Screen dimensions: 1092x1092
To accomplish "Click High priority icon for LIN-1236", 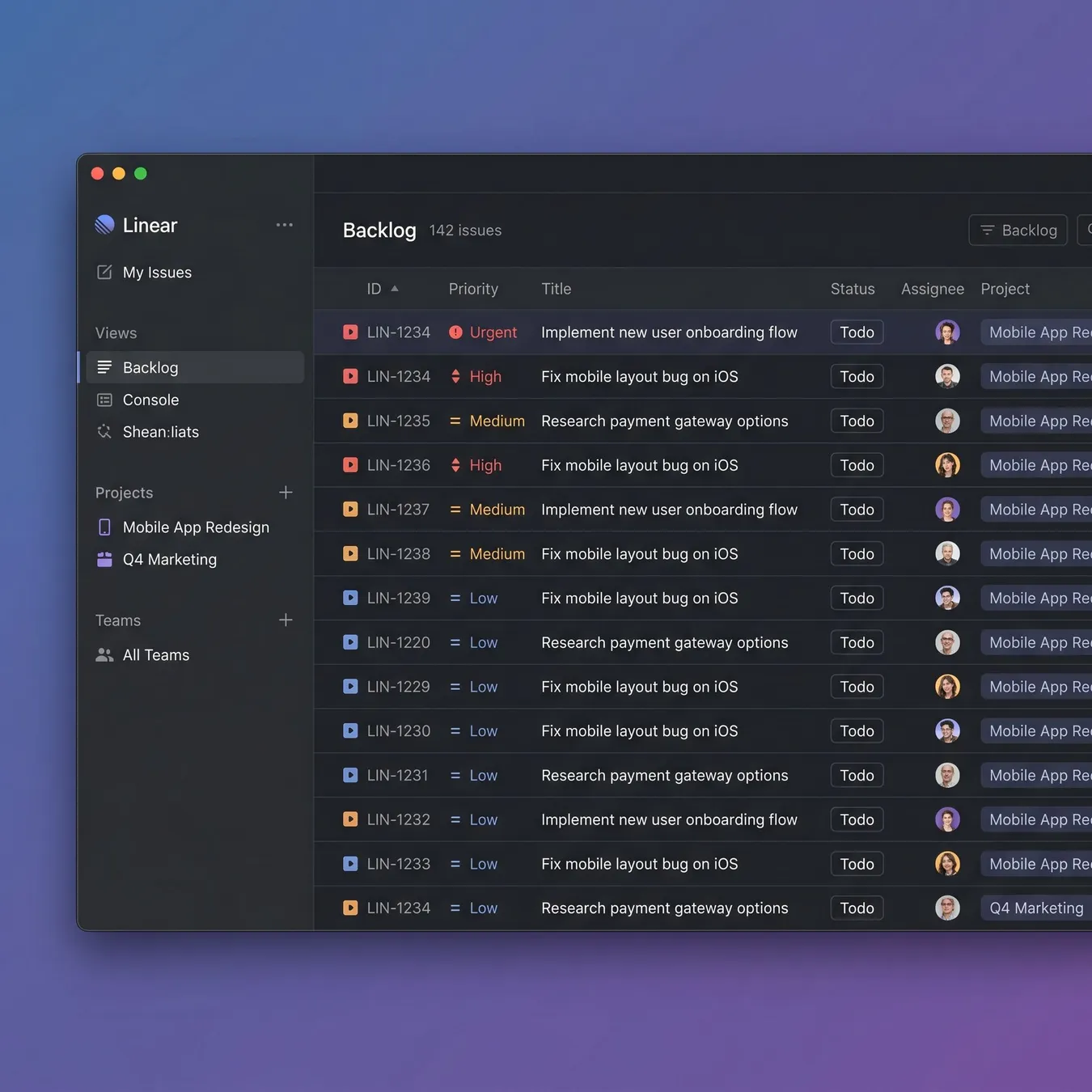I will click(x=455, y=465).
